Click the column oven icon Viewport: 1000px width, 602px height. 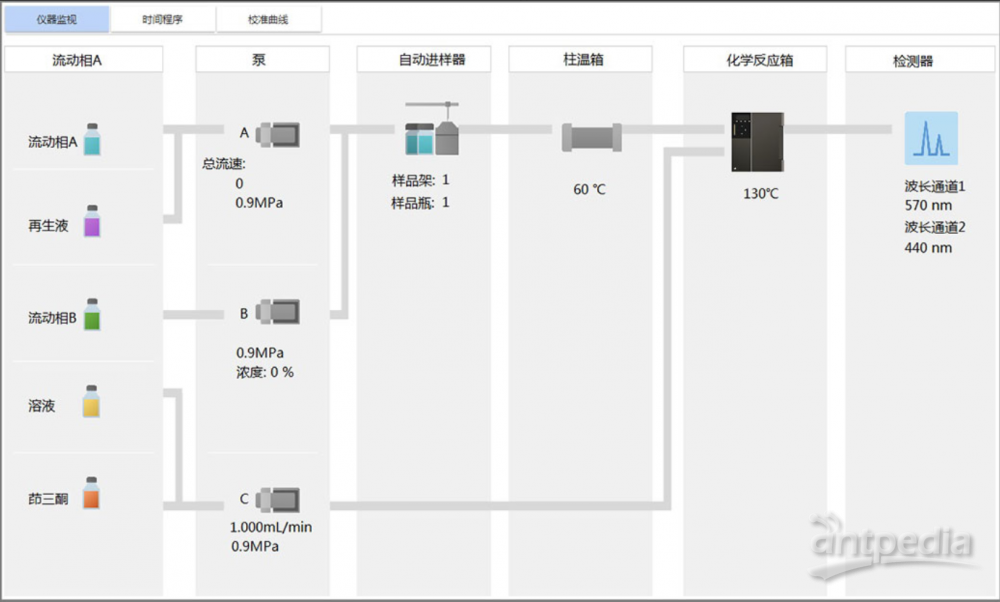click(x=591, y=137)
